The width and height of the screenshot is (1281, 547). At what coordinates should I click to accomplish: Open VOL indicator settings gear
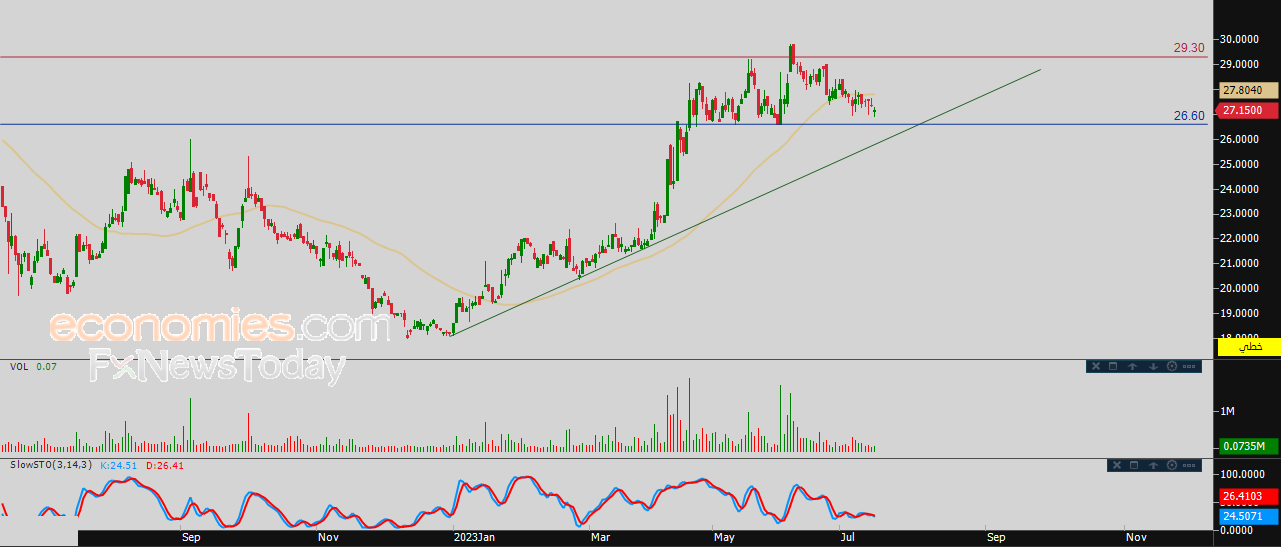pyautogui.click(x=1172, y=366)
